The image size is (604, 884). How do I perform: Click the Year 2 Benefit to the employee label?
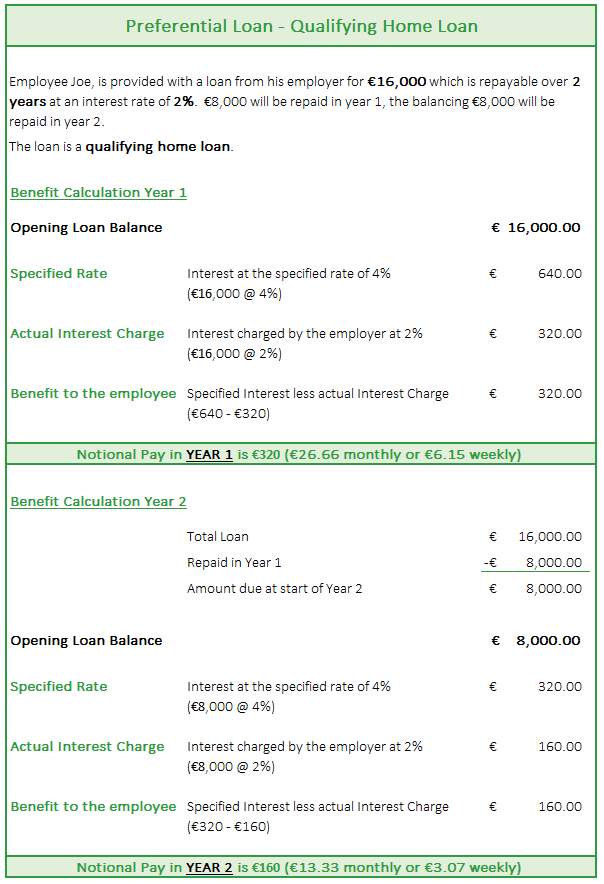(x=93, y=807)
